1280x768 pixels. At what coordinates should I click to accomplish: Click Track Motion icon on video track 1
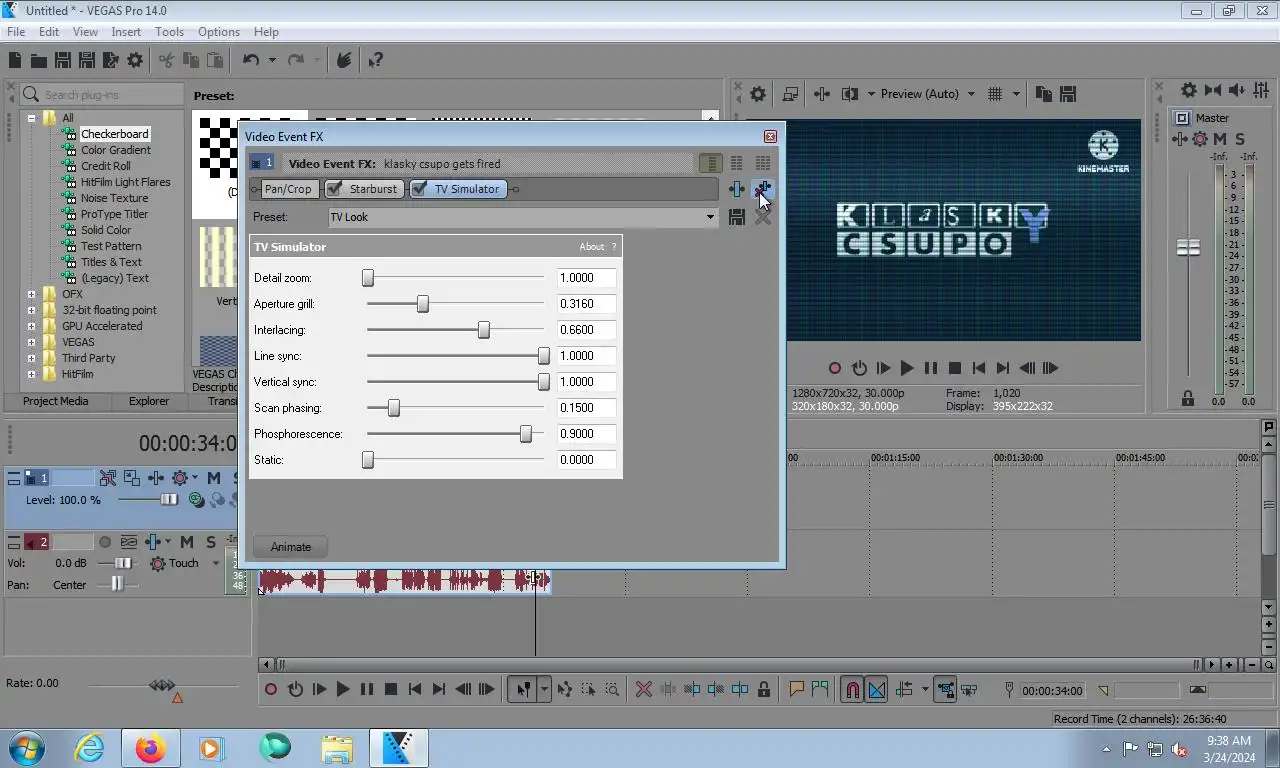[131, 478]
